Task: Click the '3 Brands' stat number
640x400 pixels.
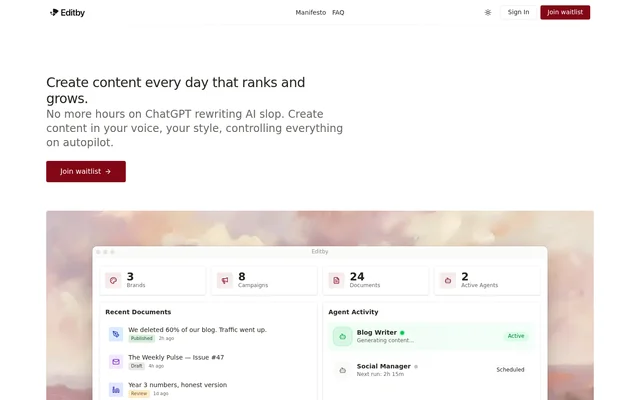Action: tap(130, 276)
